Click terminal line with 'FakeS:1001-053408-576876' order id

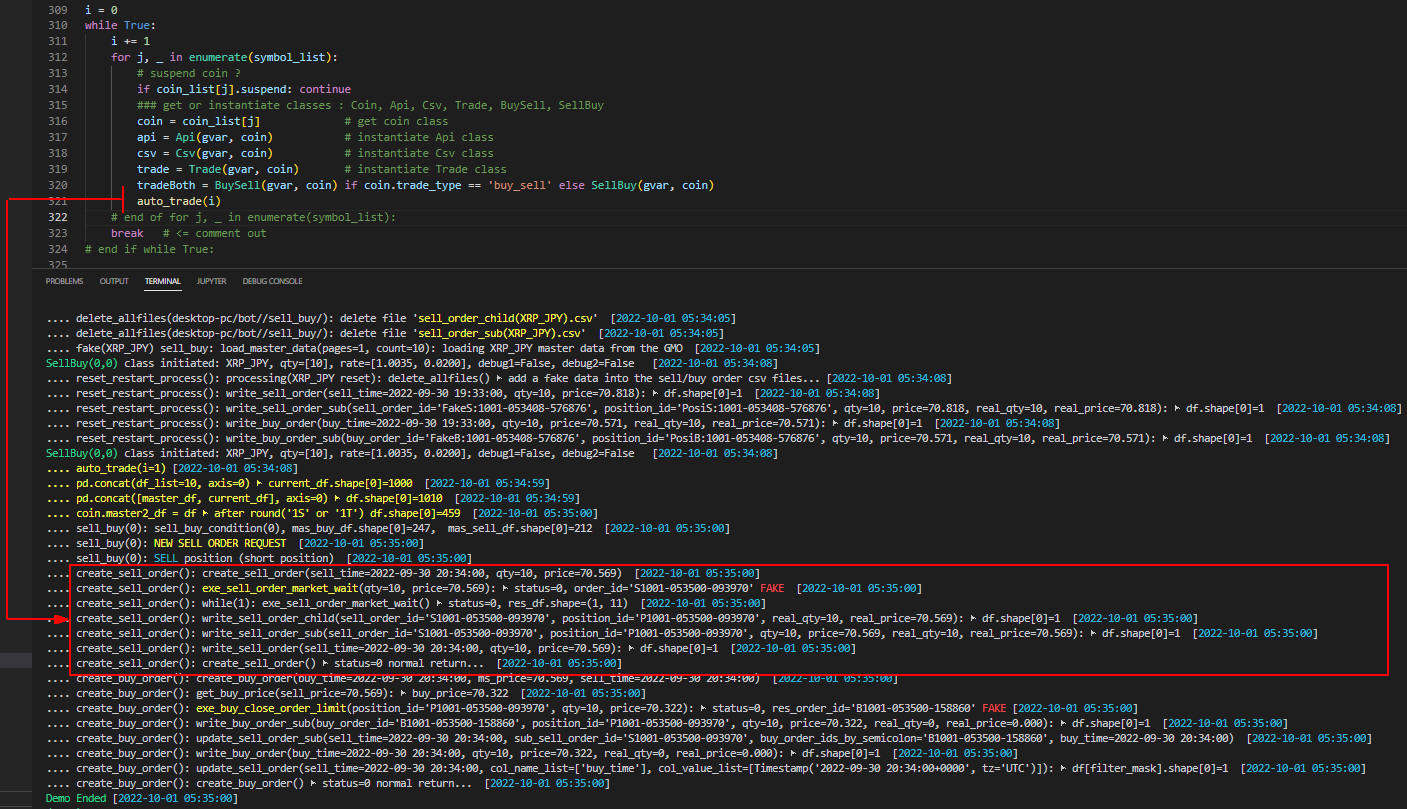pyautogui.click(x=723, y=408)
